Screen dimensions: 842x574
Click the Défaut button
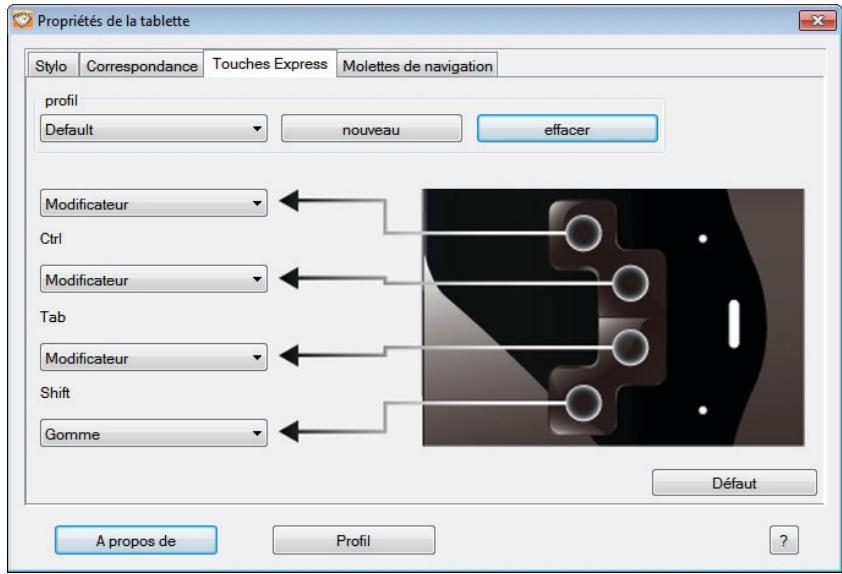[x=734, y=483]
